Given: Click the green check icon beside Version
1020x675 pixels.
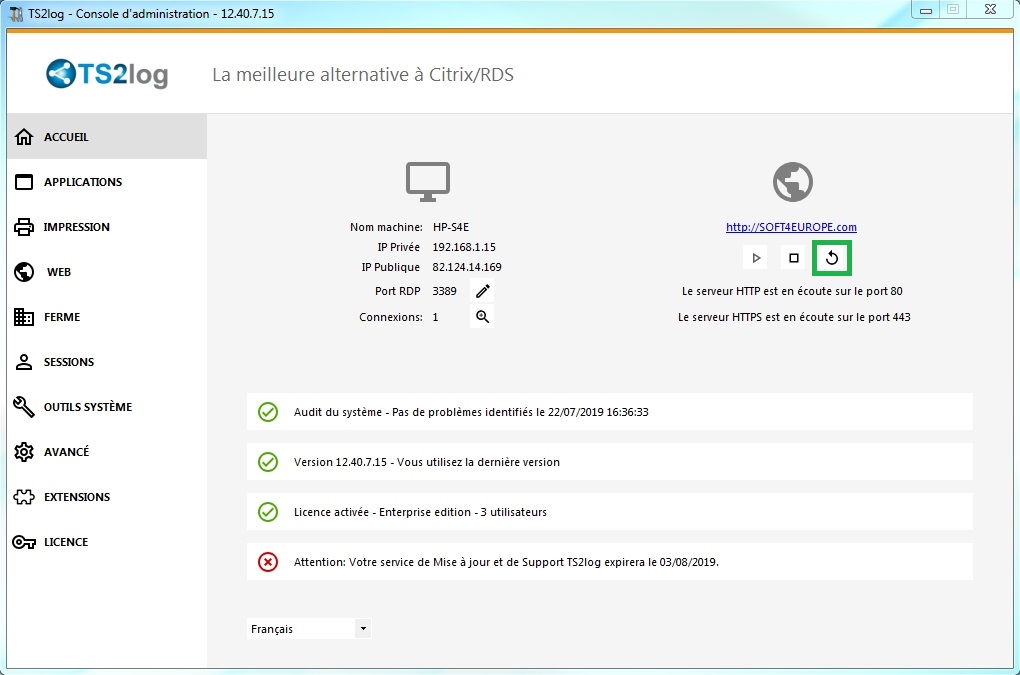Looking at the screenshot, I should 268,462.
